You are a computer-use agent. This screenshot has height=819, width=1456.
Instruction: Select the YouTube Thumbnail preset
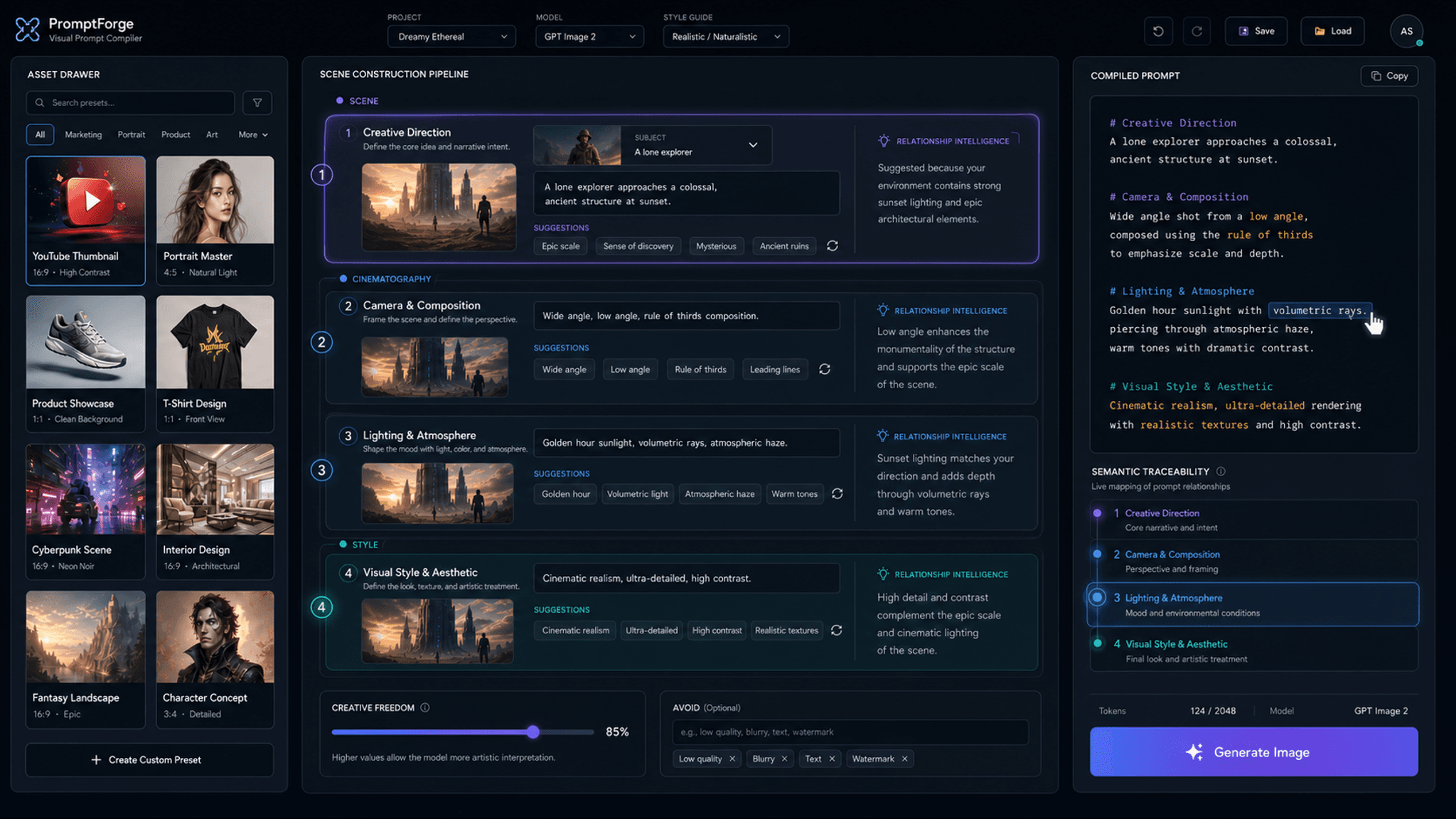tap(85, 220)
